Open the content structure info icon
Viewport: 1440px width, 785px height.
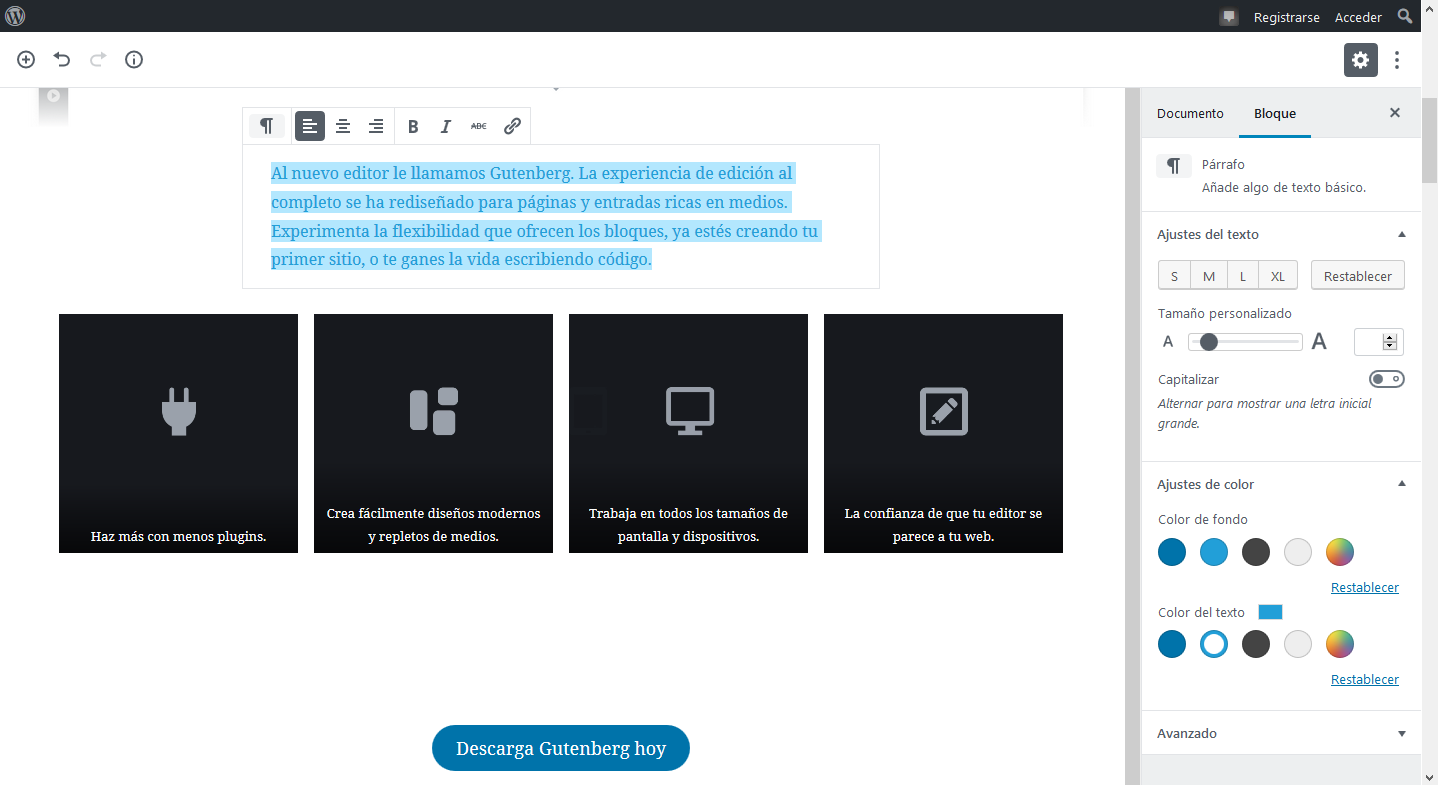pos(134,60)
